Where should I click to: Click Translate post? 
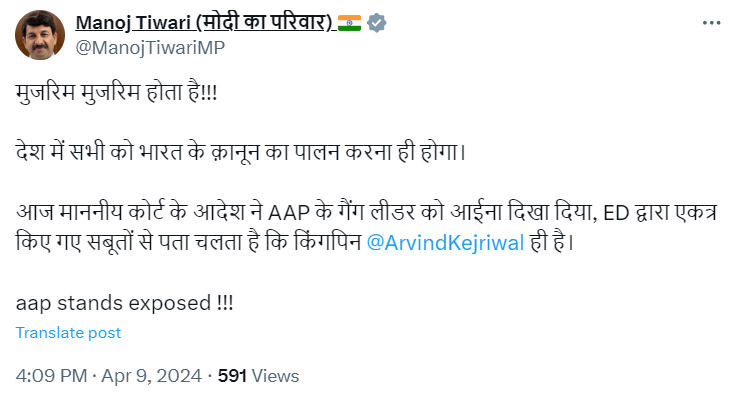68,332
